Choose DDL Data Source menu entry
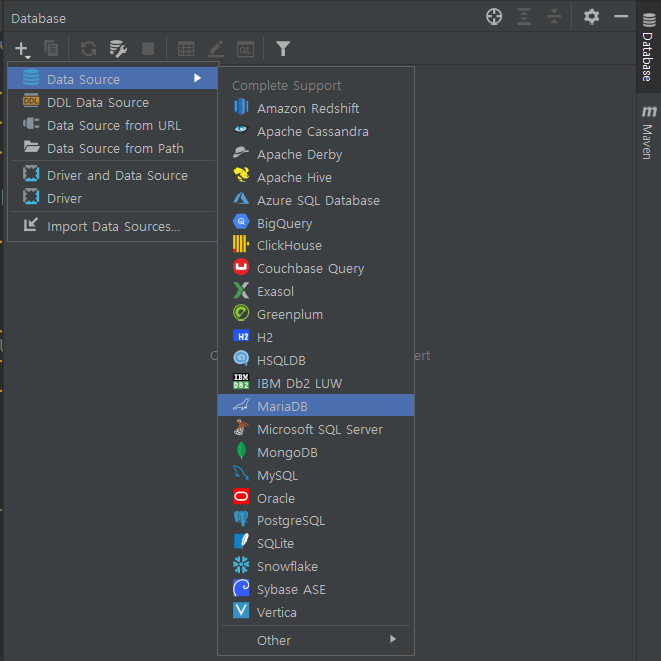Image resolution: width=661 pixels, height=661 pixels. pos(113,102)
